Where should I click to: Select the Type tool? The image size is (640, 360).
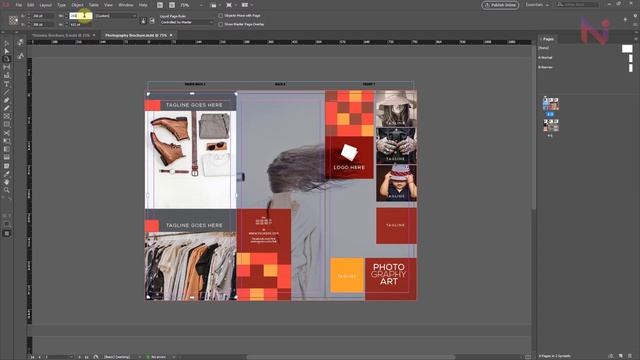[7, 84]
